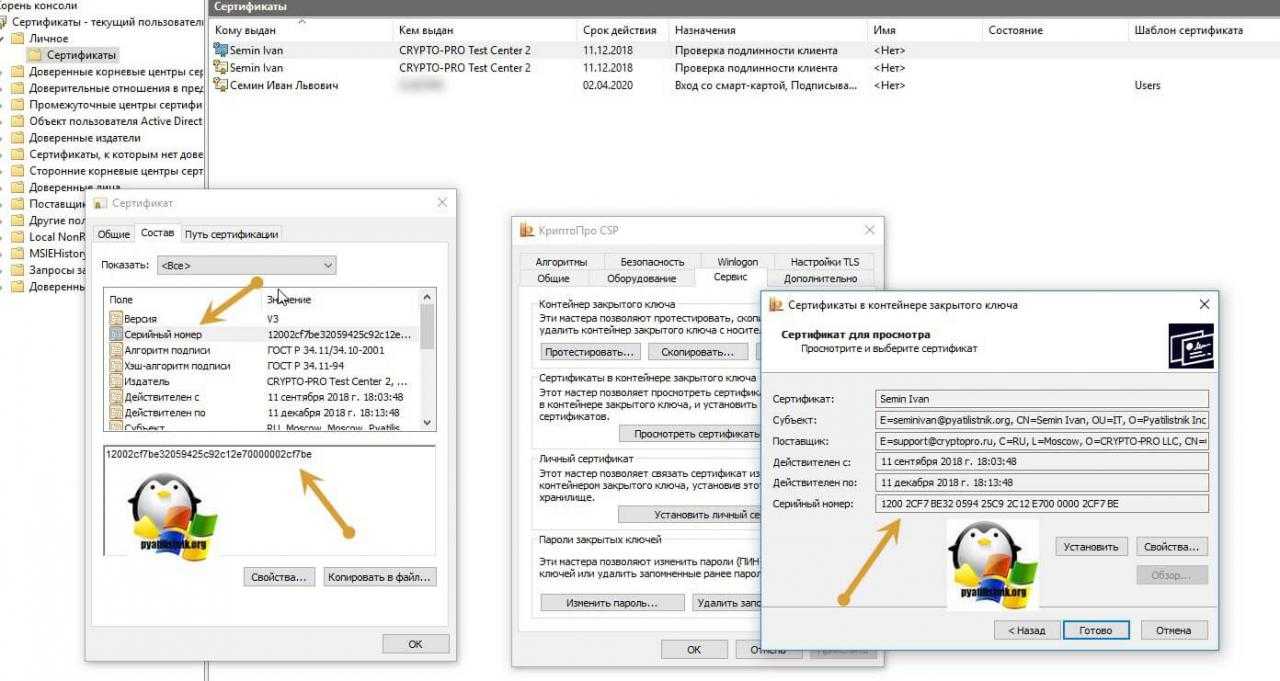This screenshot has height=681, width=1280.
Task: Close the Сертификат dialog window
Action: (x=442, y=203)
